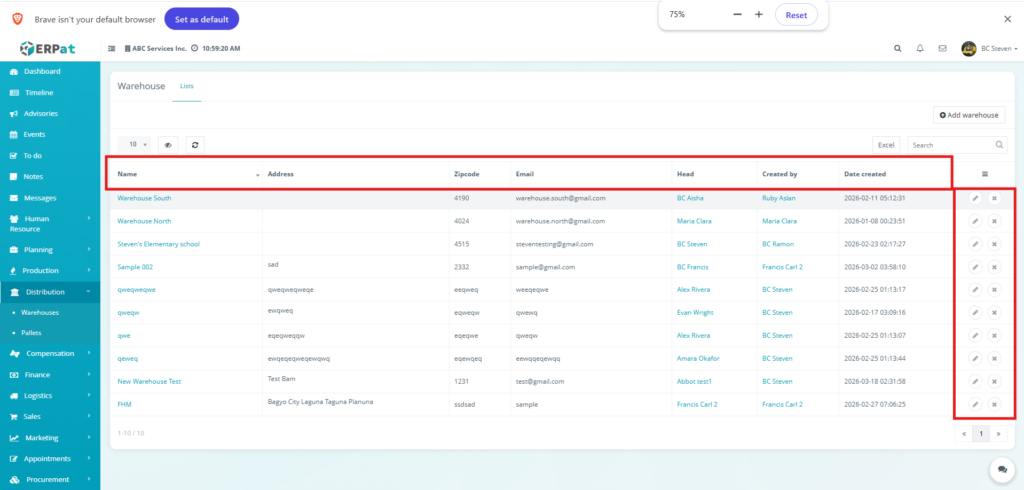Open the BC Steven user profile dropdown

pos(990,48)
